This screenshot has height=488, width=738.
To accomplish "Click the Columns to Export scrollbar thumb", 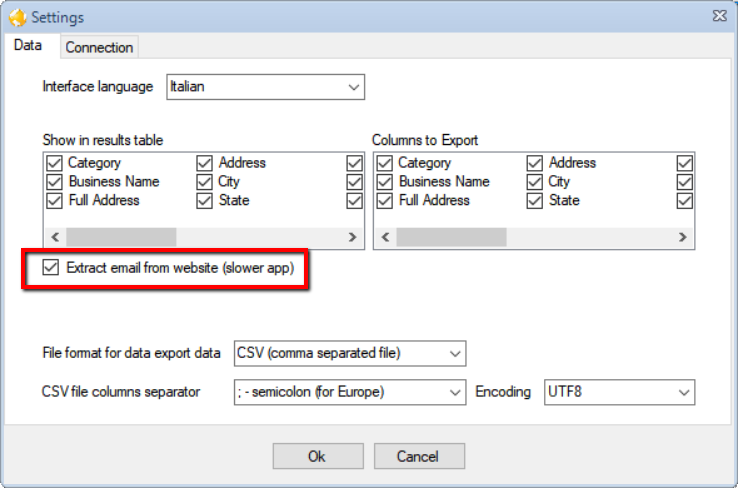I will pos(451,237).
